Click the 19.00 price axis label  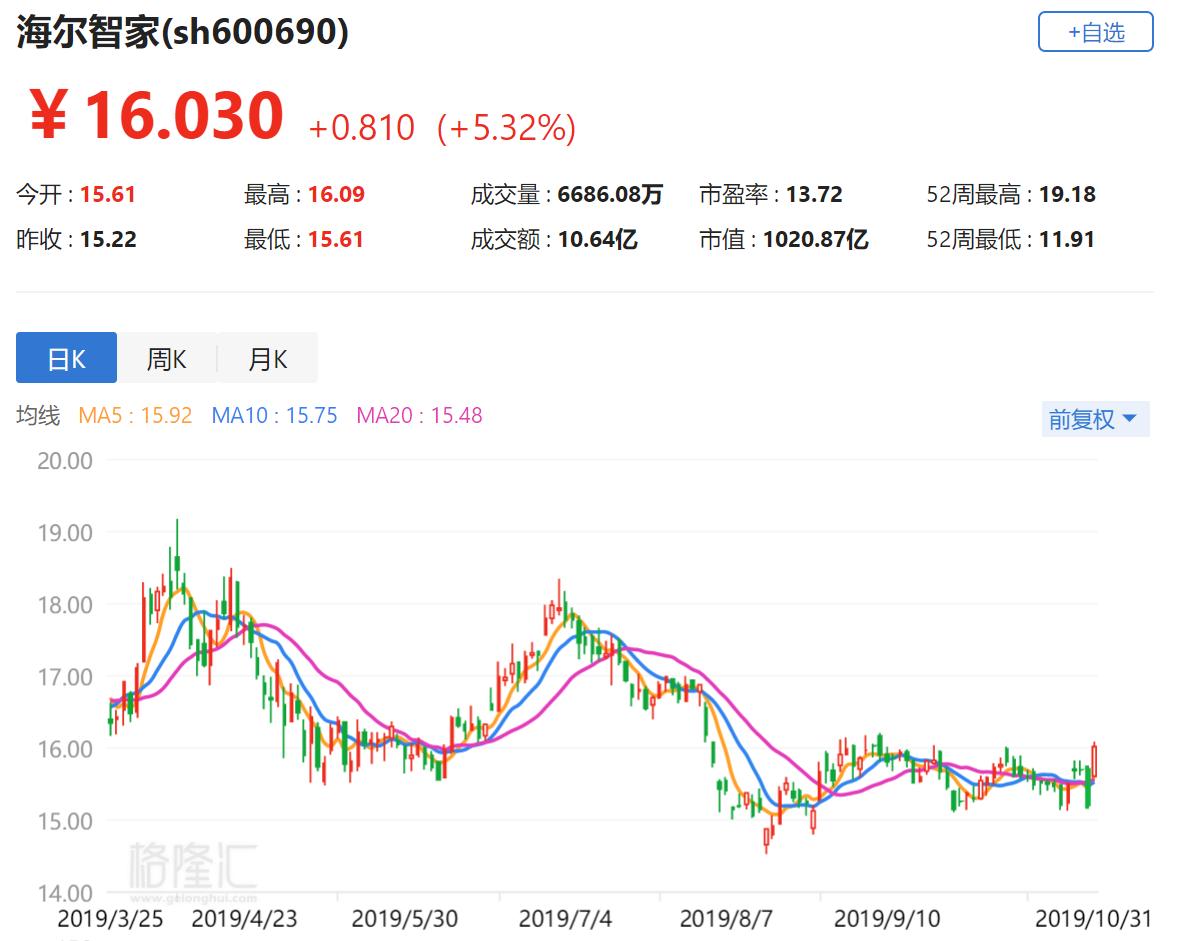point(65,533)
